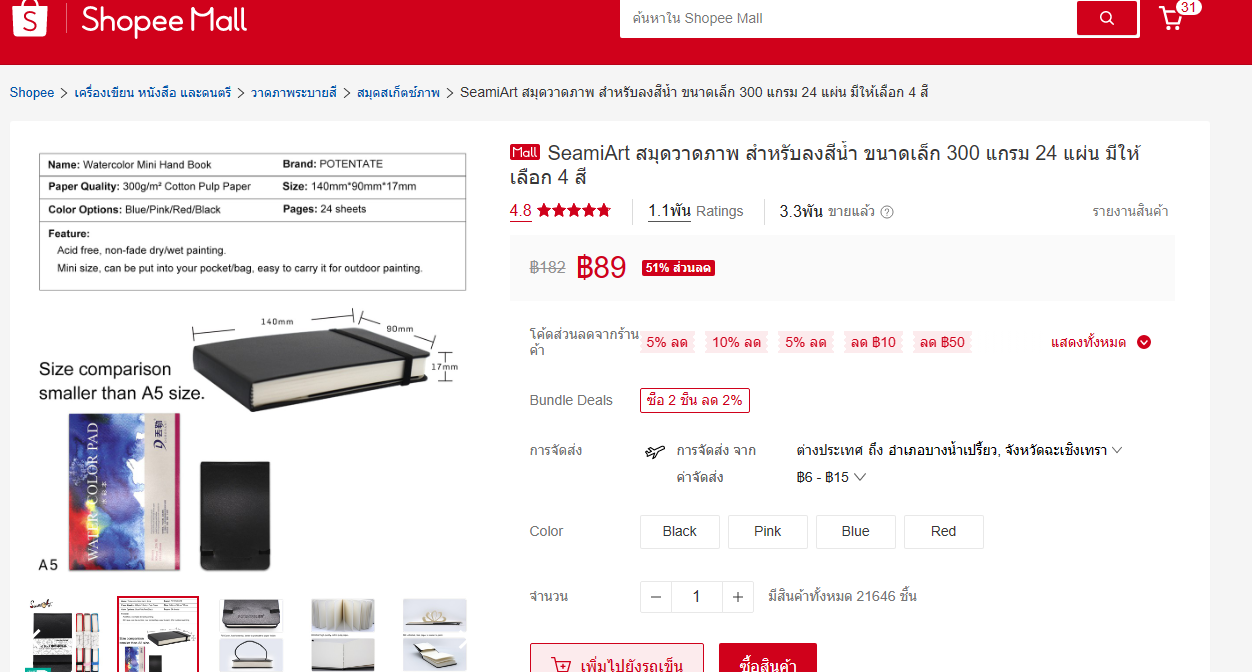Click รายงานสินค้า report product link
Image resolution: width=1252 pixels, height=672 pixels.
tap(1130, 211)
